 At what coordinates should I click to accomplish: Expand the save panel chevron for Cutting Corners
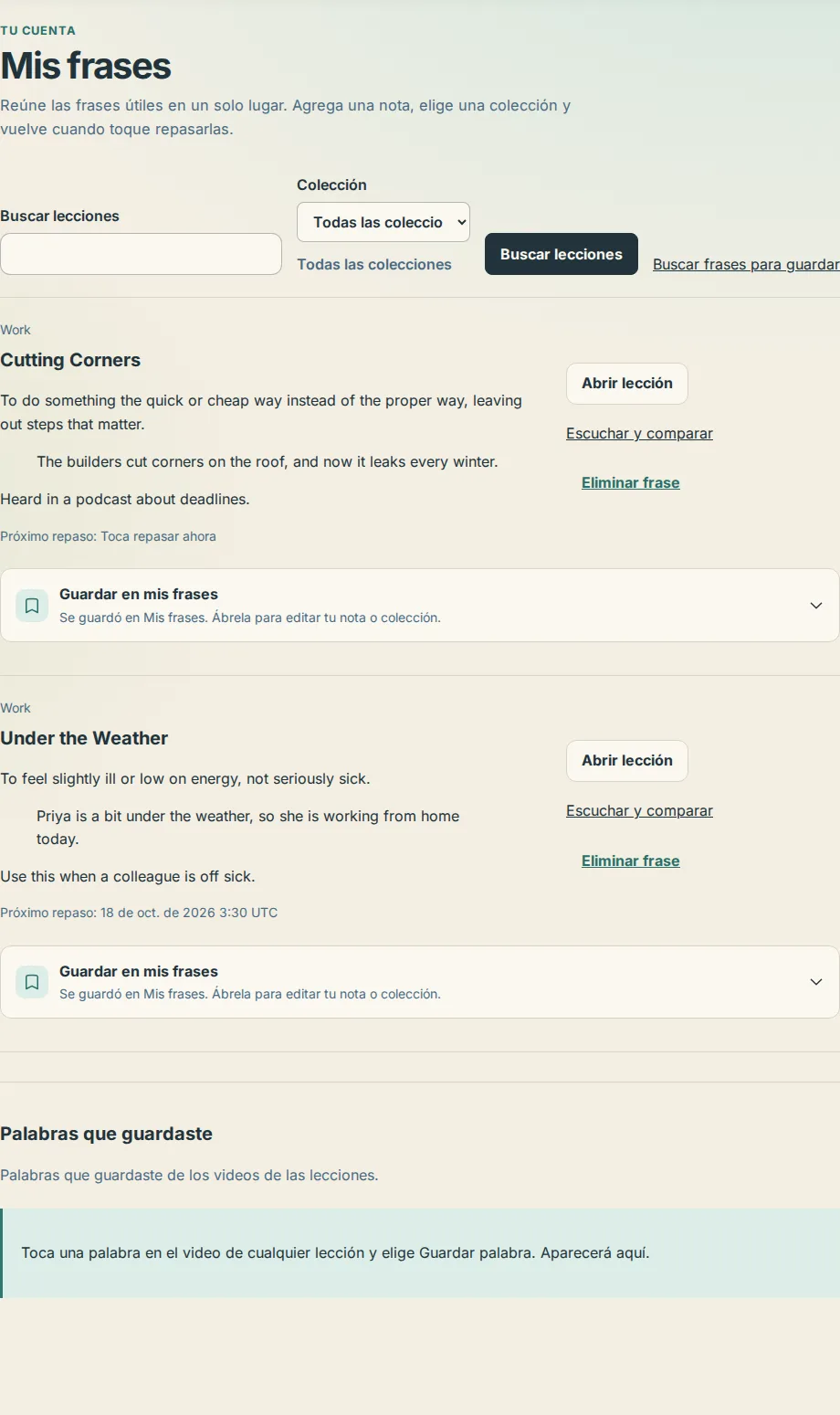coord(816,606)
